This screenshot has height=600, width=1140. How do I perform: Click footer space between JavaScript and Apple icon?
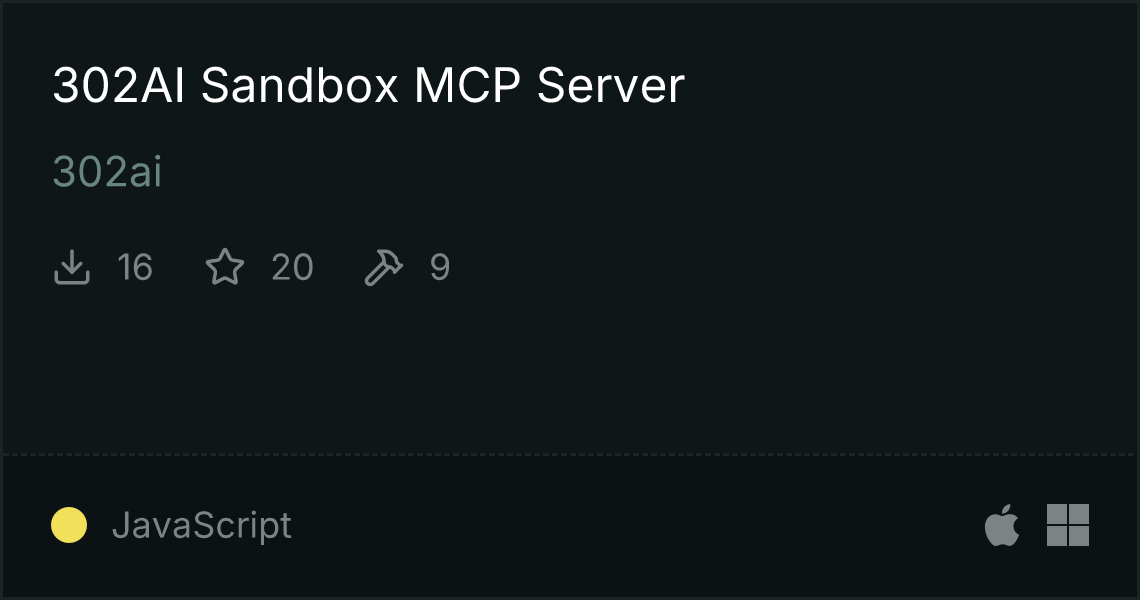click(637, 525)
